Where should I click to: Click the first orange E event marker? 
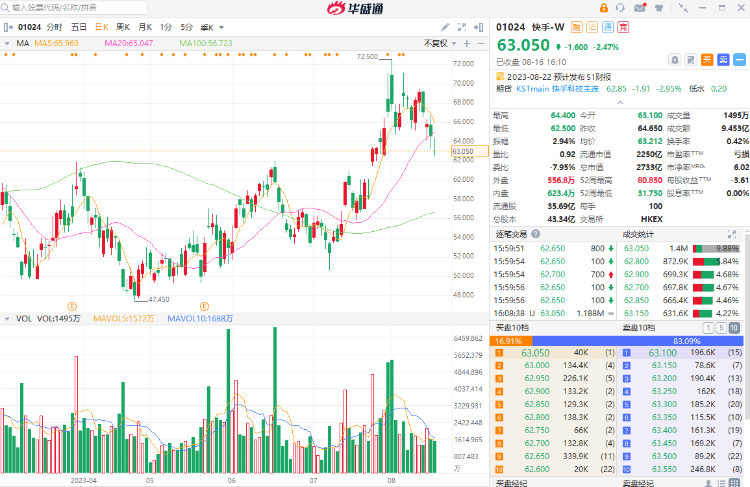(x=72, y=306)
